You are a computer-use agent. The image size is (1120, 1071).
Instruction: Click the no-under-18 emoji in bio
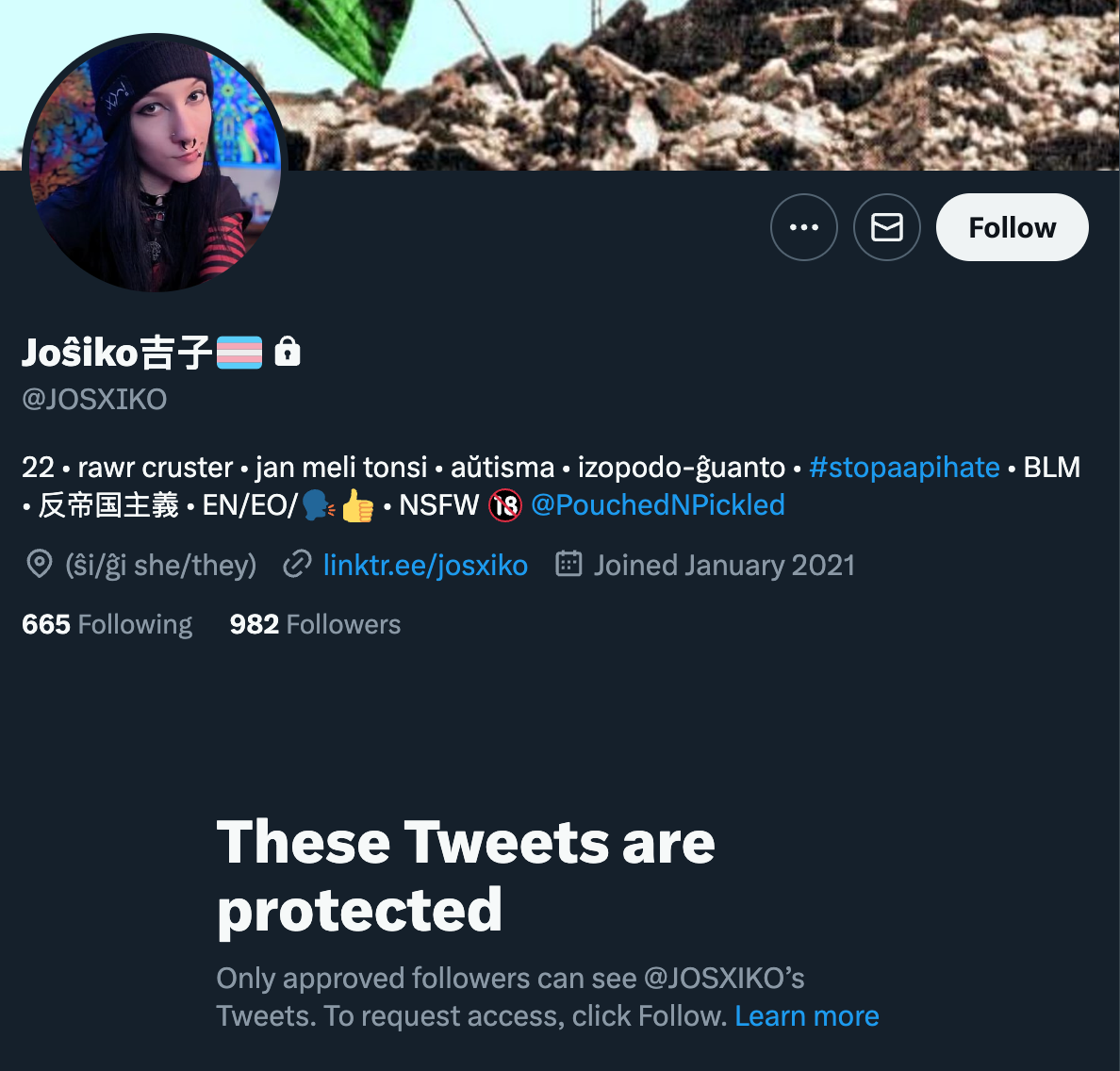coord(505,506)
